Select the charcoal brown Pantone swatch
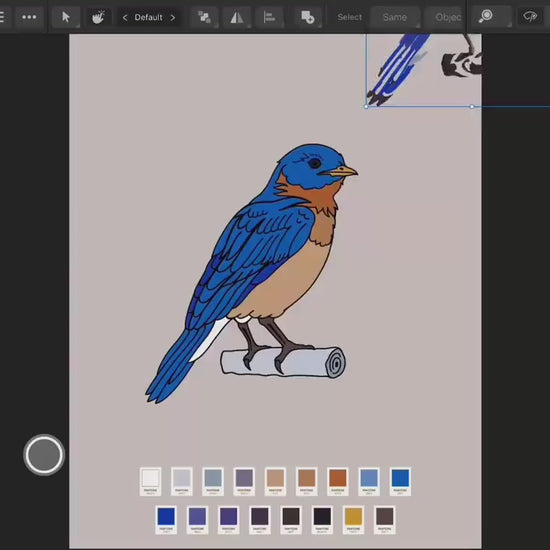The height and width of the screenshot is (550, 550). point(291,520)
